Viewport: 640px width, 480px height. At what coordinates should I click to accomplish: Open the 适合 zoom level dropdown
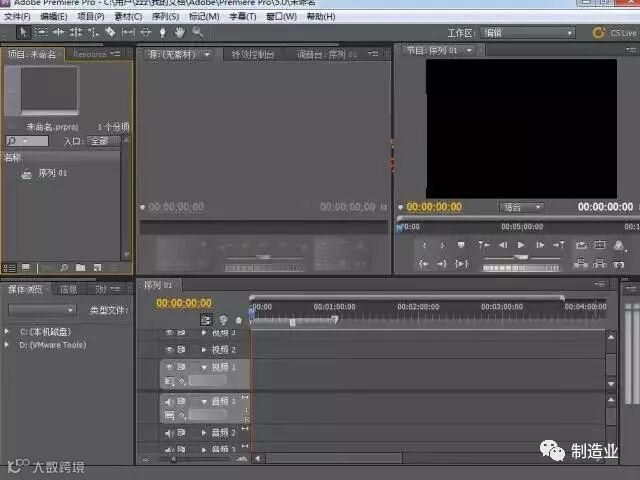pyautogui.click(x=522, y=207)
